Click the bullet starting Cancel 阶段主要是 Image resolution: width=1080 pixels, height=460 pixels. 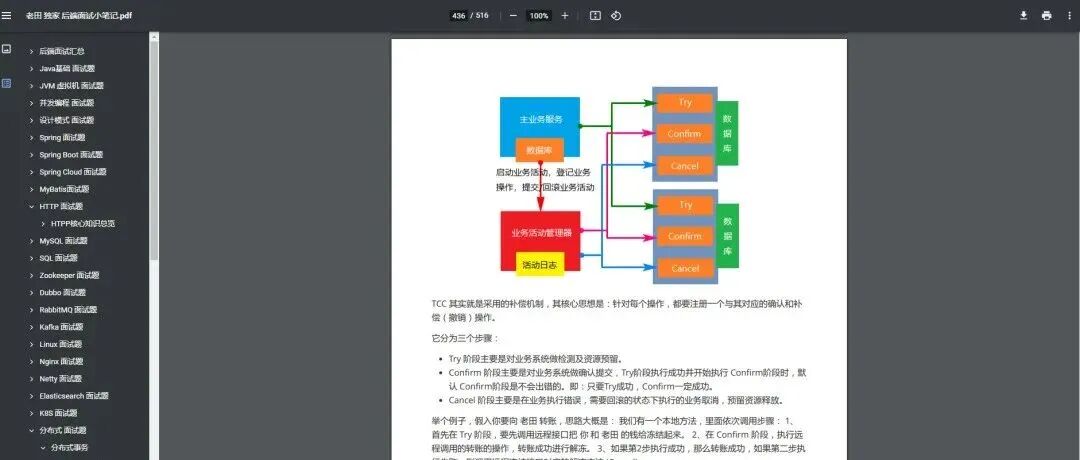point(616,400)
